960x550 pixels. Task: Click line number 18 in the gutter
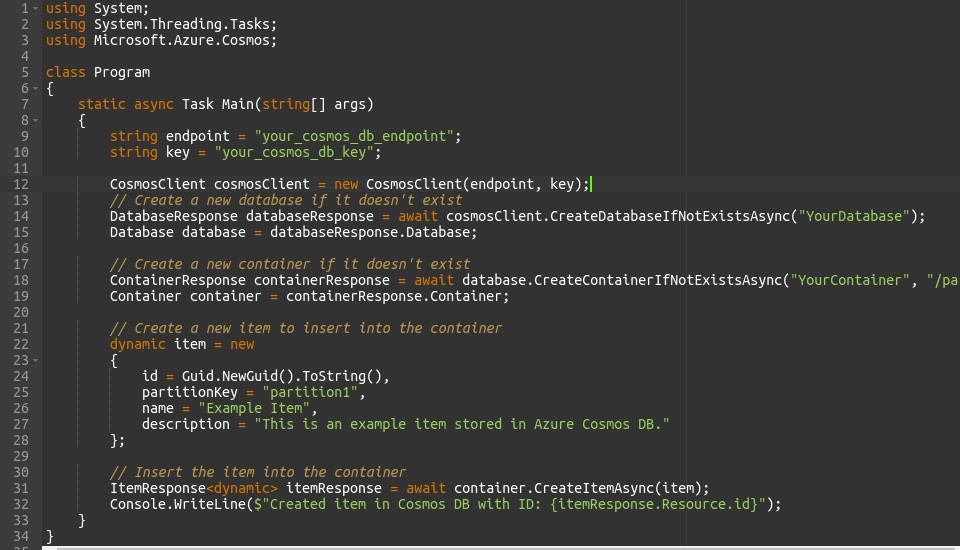click(x=21, y=280)
